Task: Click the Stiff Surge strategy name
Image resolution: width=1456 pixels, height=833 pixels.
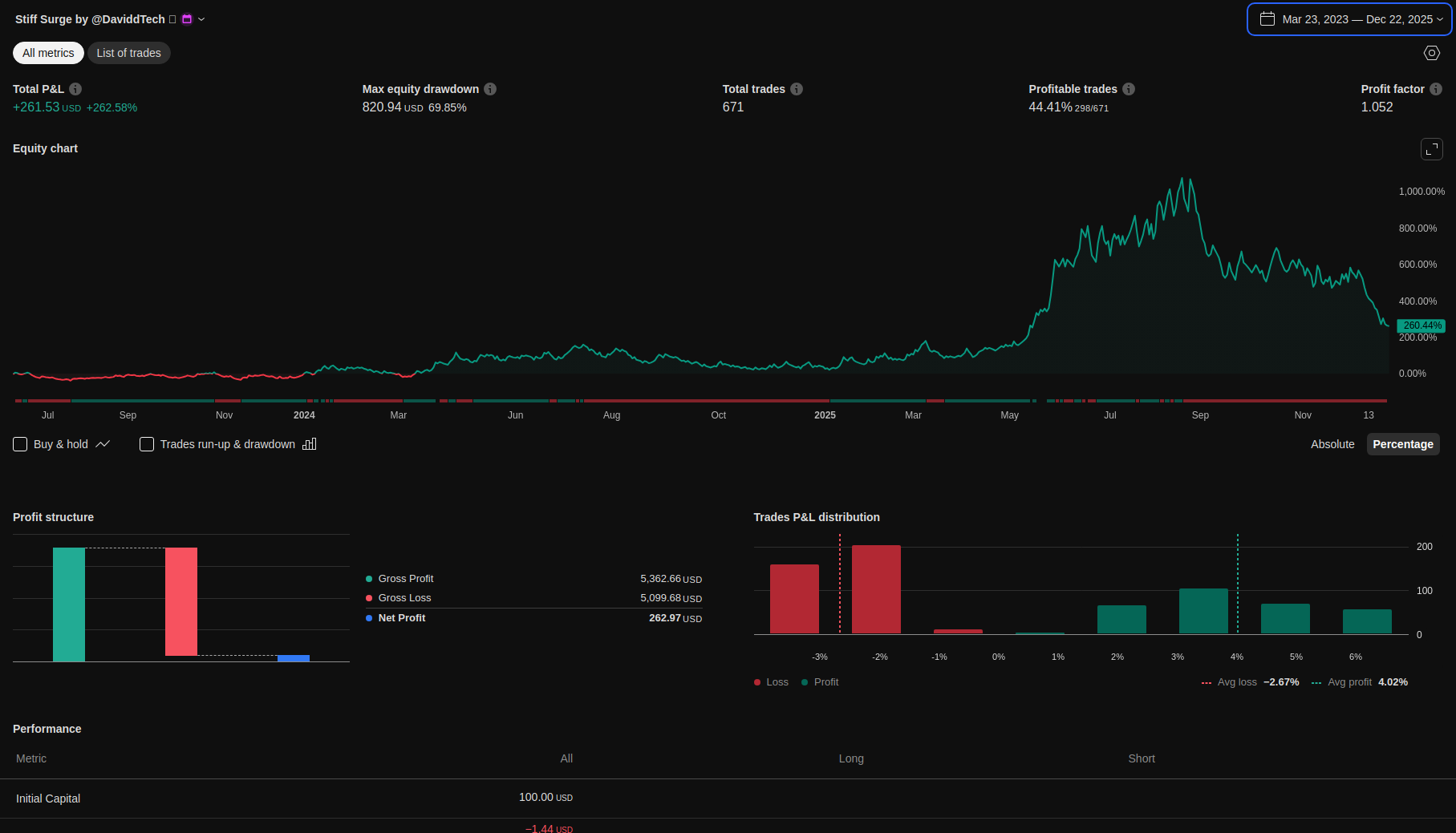Action: coord(90,19)
